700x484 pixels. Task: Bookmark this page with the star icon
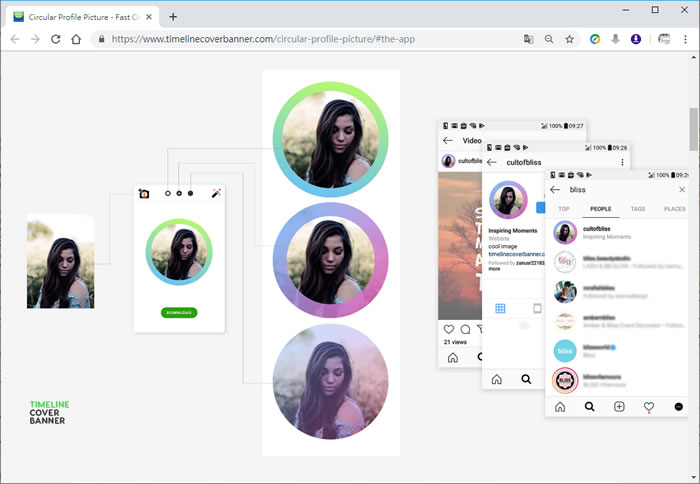pyautogui.click(x=570, y=39)
